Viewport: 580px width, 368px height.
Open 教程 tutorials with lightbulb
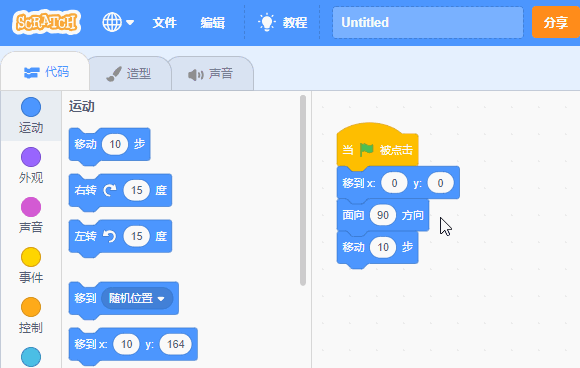282,22
